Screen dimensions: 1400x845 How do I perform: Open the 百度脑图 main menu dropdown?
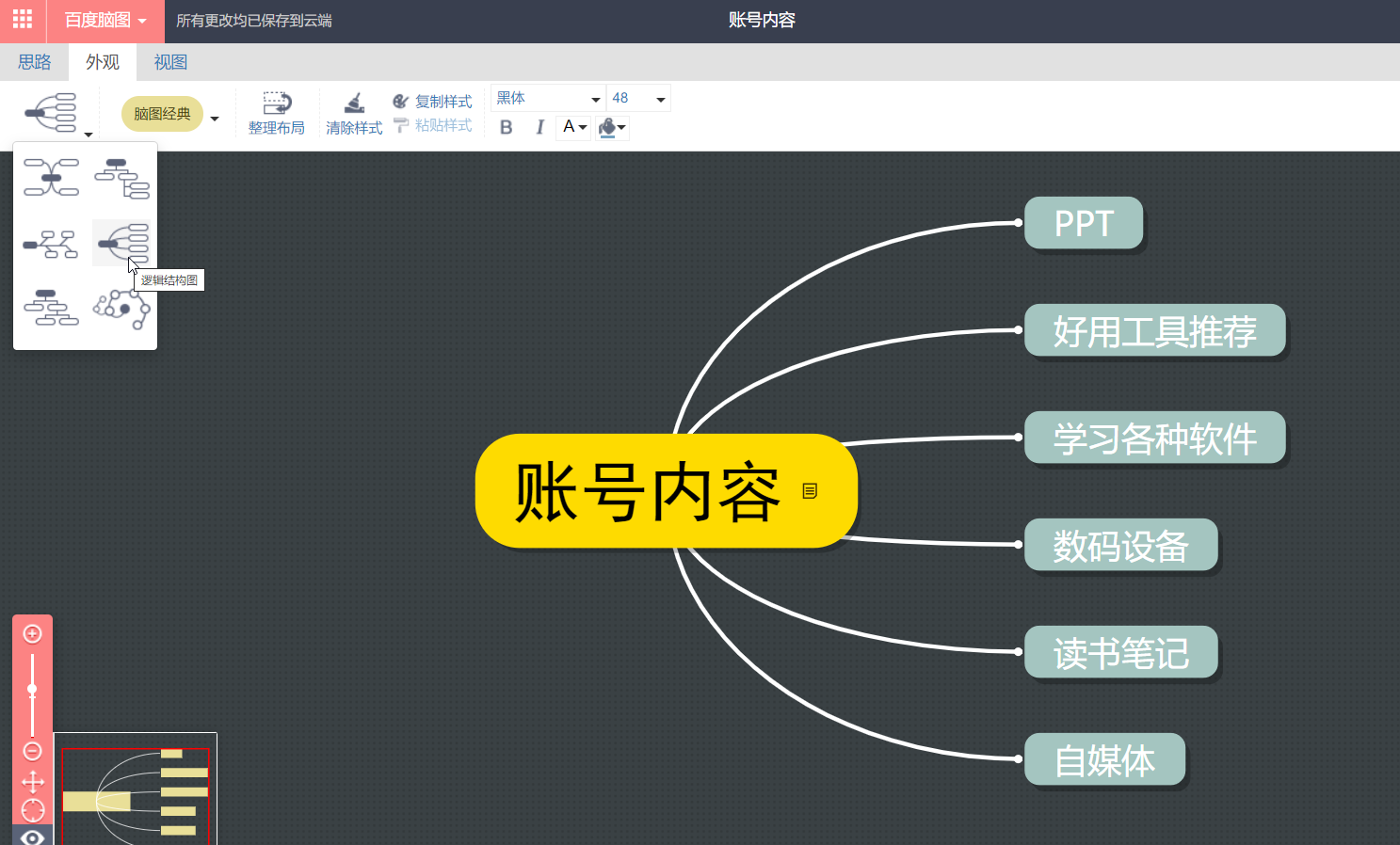pyautogui.click(x=105, y=21)
